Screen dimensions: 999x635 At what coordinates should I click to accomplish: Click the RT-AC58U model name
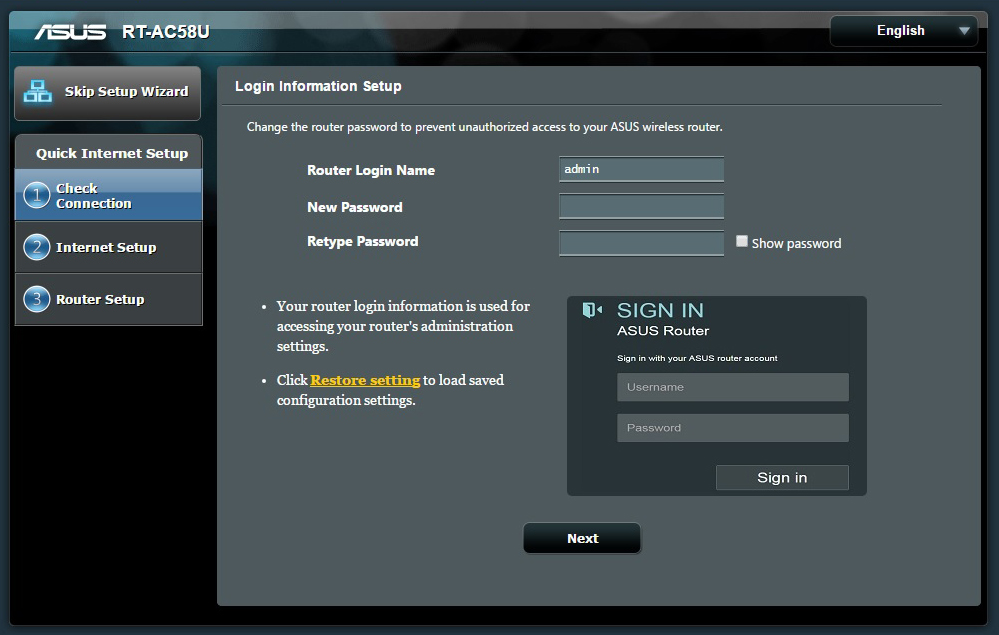click(166, 32)
